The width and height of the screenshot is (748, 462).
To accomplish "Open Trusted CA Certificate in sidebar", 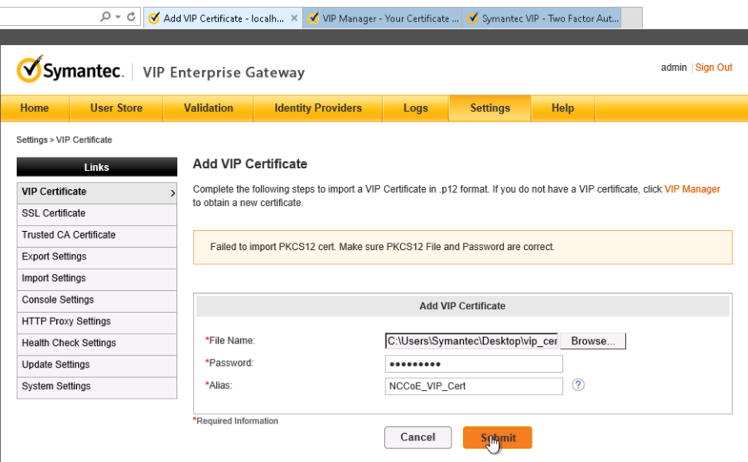I will [68, 235].
